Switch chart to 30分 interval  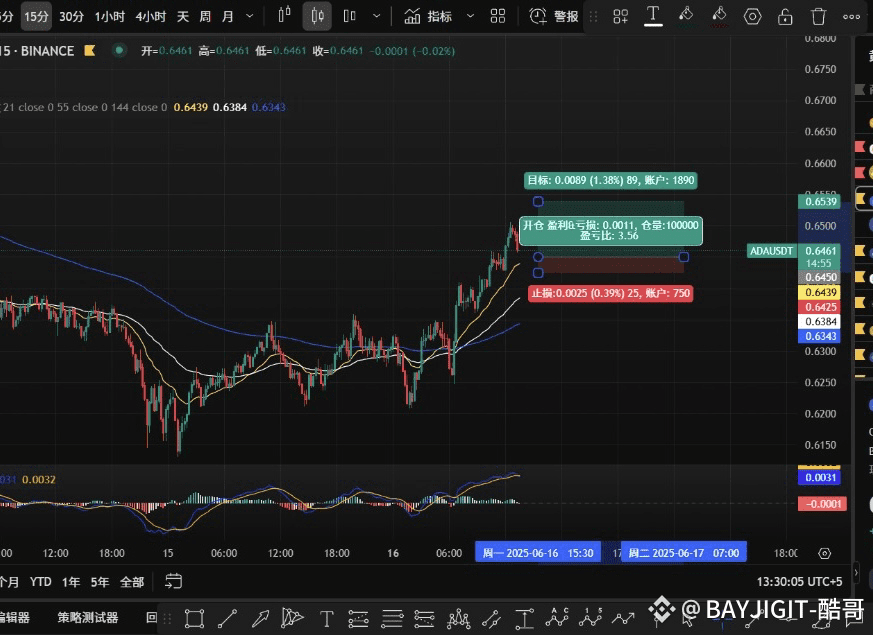click(x=71, y=17)
